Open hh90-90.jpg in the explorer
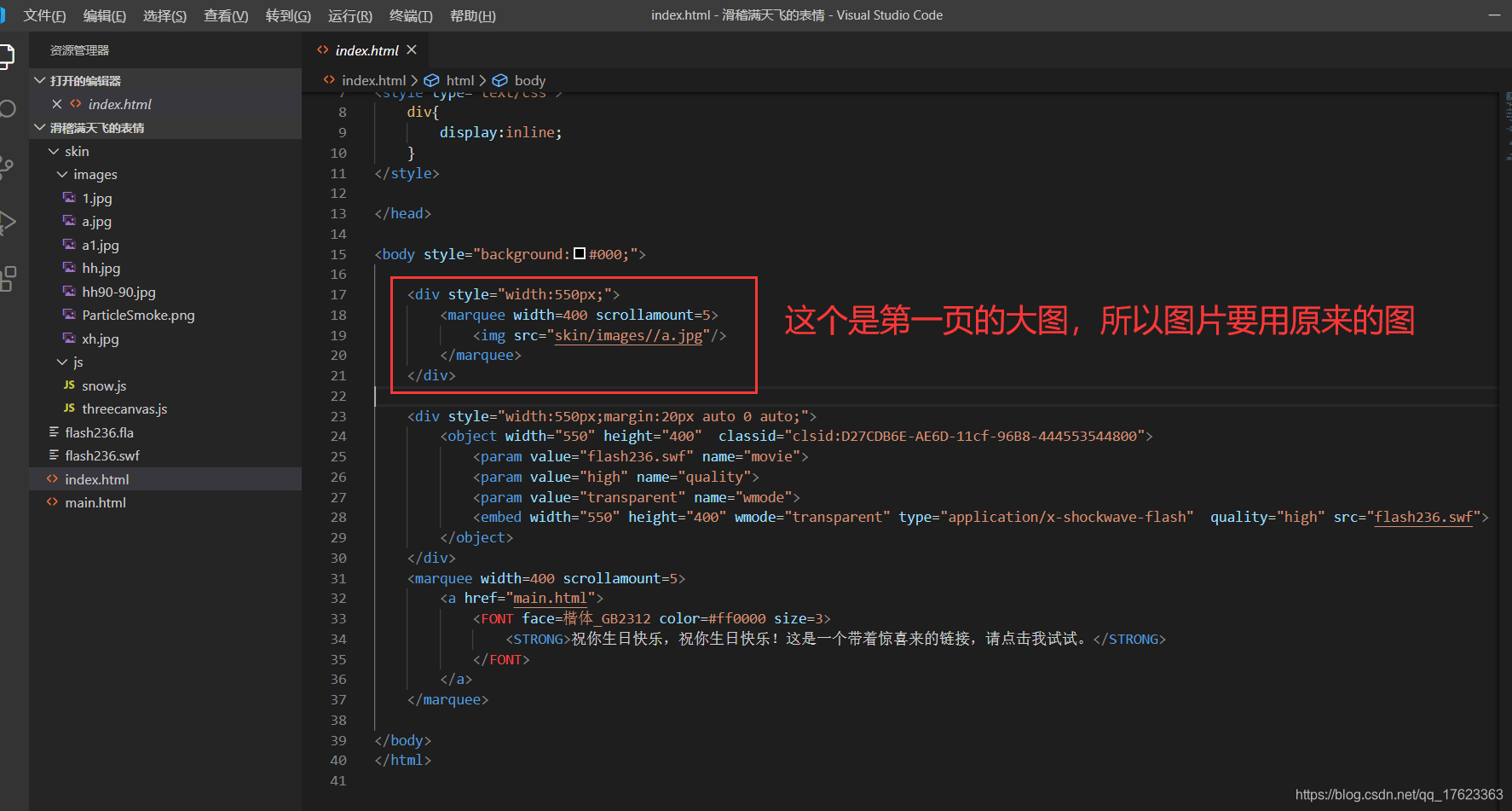 click(165, 292)
